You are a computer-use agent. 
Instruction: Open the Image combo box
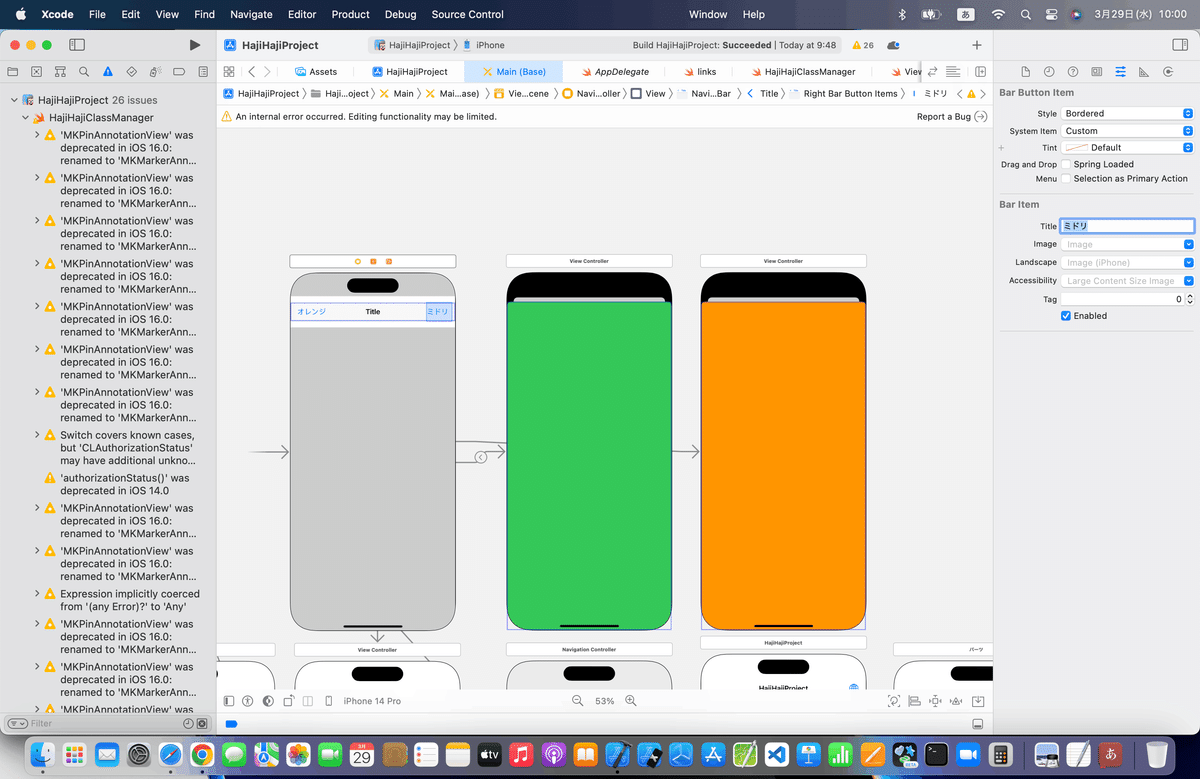(1128, 244)
